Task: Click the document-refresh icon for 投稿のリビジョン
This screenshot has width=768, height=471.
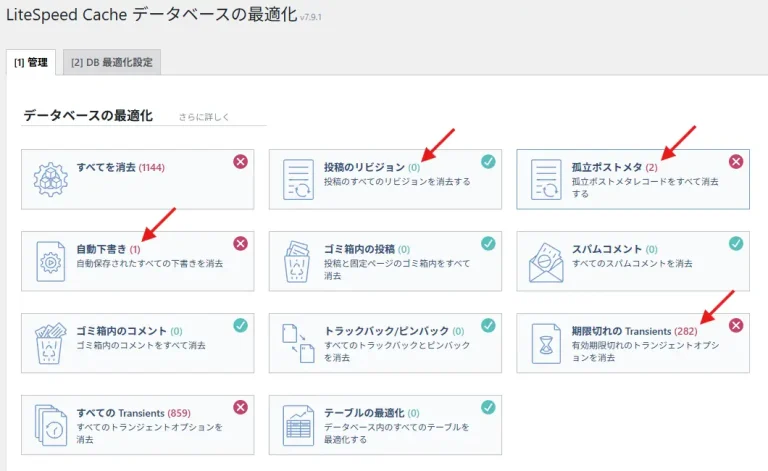Action: pyautogui.click(x=298, y=180)
